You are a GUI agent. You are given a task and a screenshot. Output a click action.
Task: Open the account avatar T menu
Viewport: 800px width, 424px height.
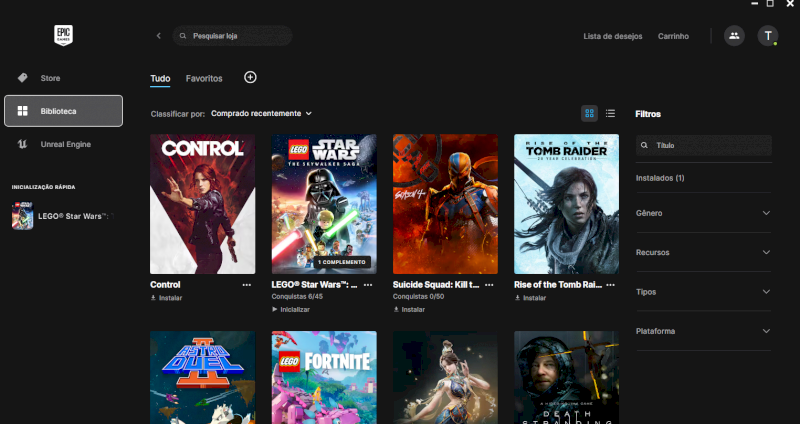(x=768, y=36)
